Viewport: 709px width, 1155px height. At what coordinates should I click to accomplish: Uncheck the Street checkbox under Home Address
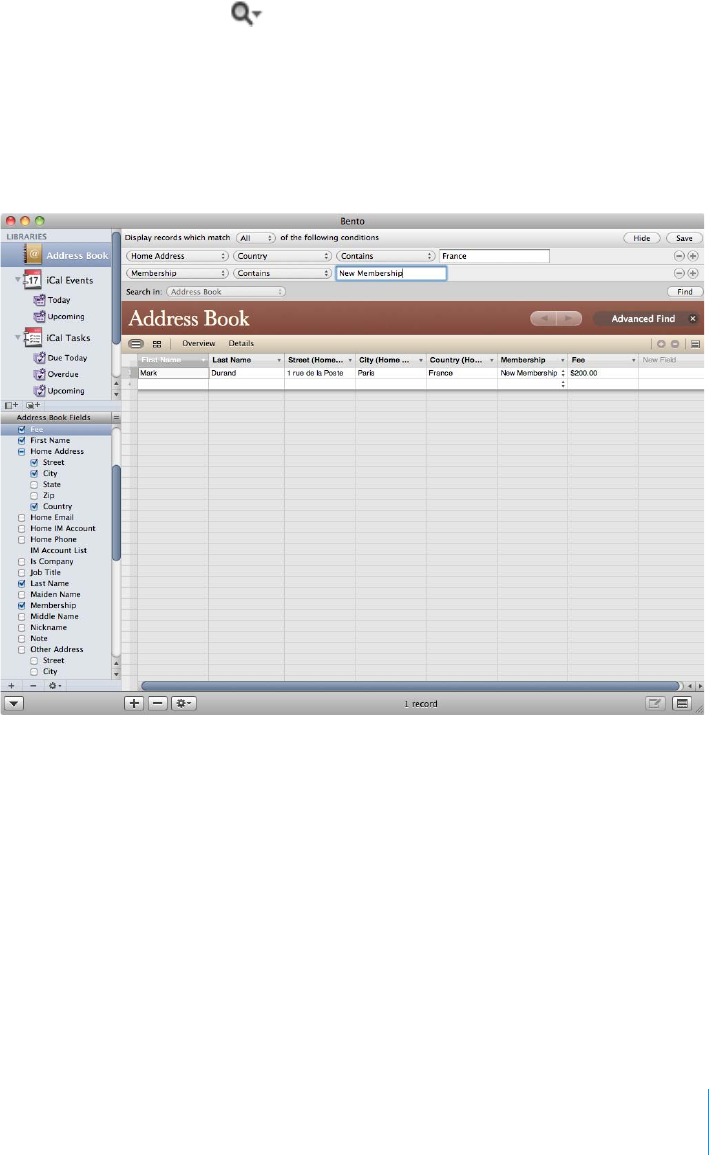coord(34,463)
